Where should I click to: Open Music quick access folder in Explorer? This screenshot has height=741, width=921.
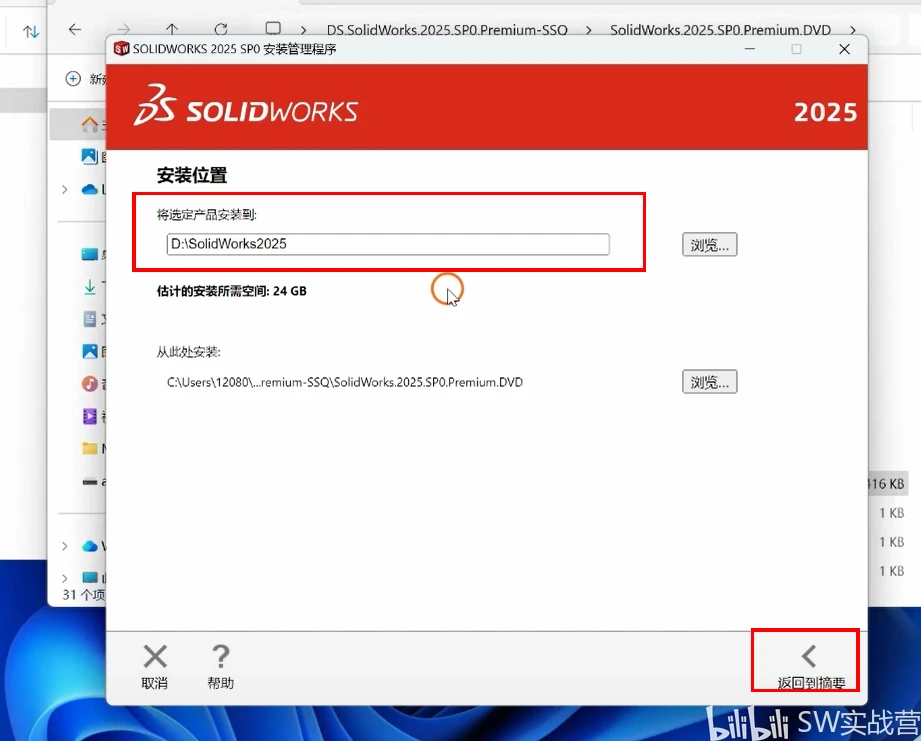[90, 384]
